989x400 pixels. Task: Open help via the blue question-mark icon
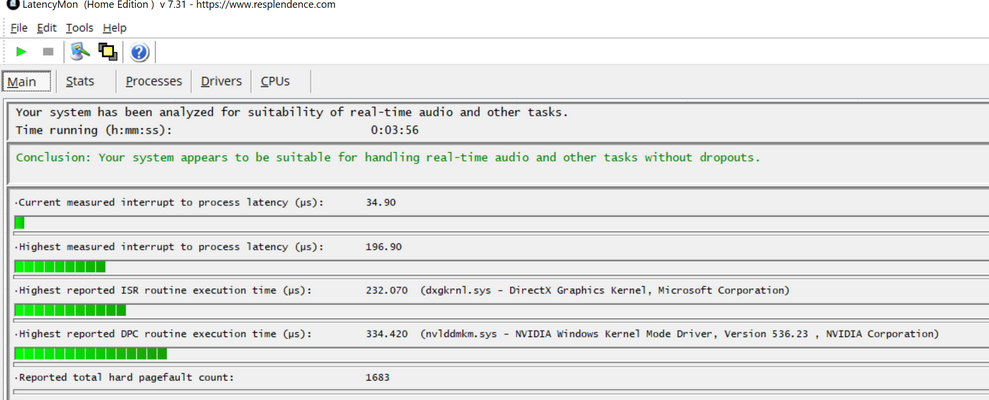139,52
